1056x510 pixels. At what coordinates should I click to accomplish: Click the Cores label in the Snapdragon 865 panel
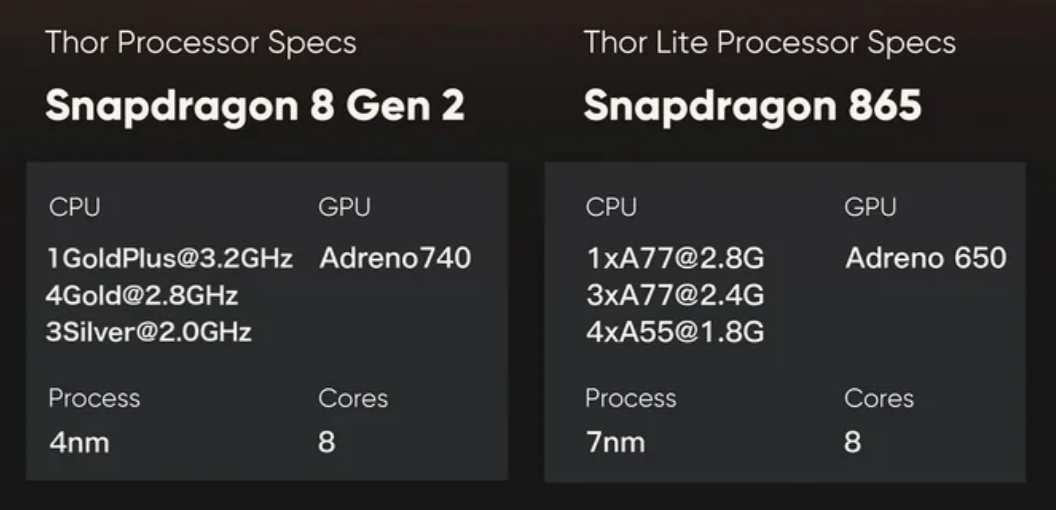click(879, 398)
